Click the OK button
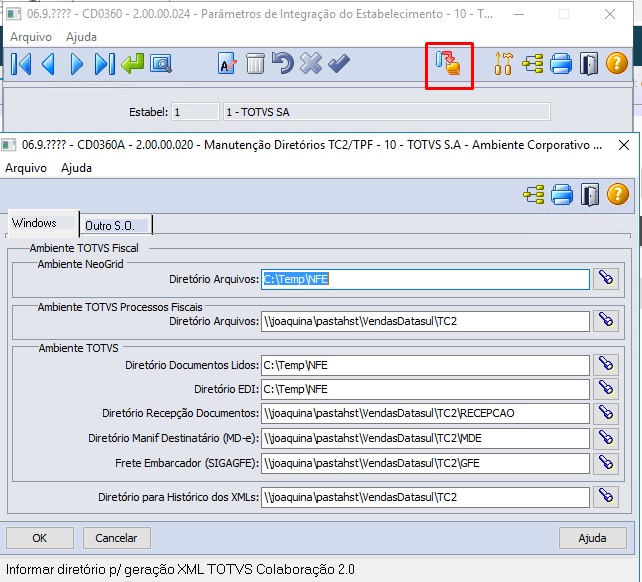This screenshot has height=582, width=642. pos(40,538)
